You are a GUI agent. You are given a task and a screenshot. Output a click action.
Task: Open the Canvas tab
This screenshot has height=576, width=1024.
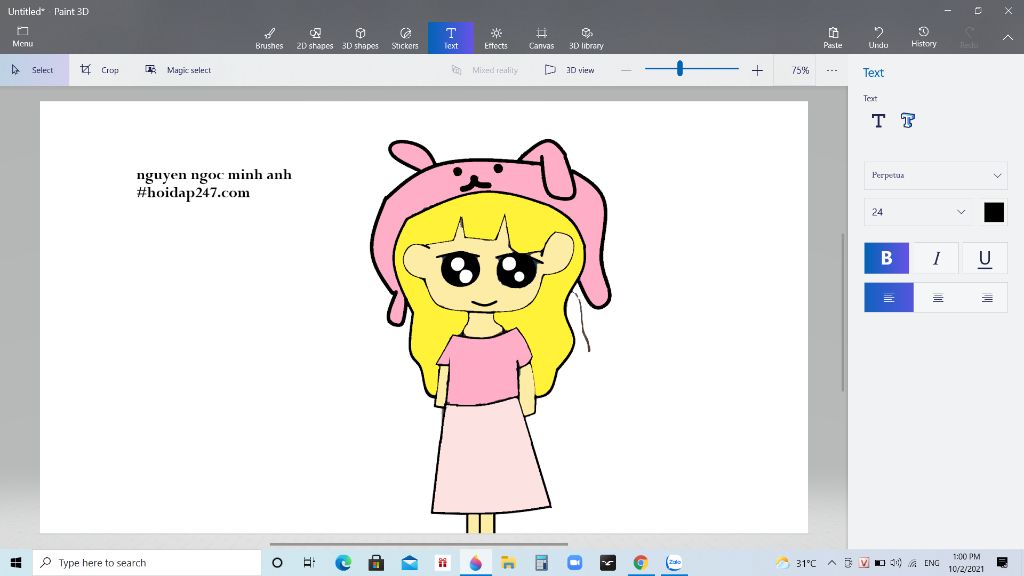pos(541,38)
